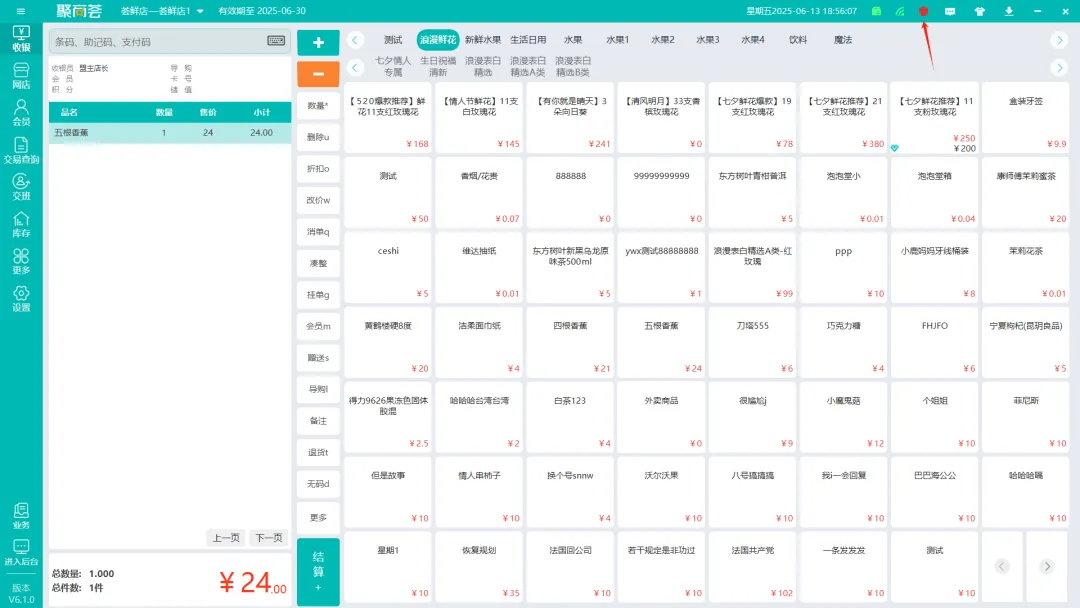Image resolution: width=1080 pixels, height=608 pixels.
Task: Expand the 荟鲜店1 store dropdown
Action: coord(200,11)
